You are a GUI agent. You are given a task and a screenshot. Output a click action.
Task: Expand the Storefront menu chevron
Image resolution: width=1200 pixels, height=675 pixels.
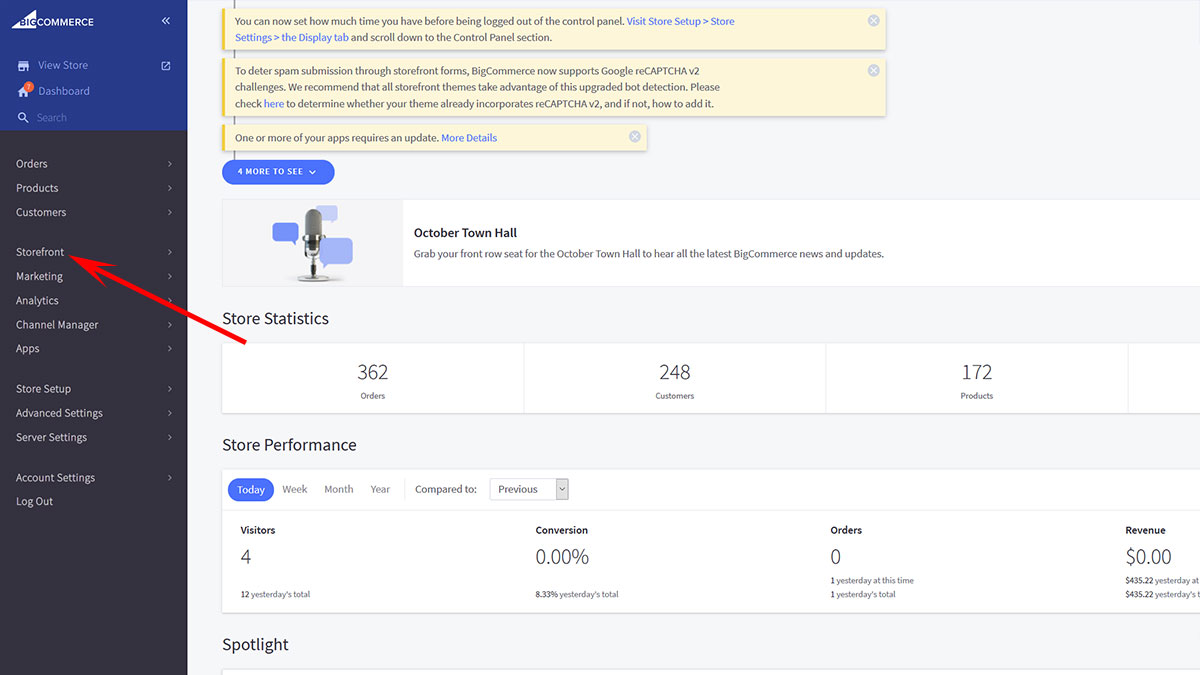click(170, 252)
